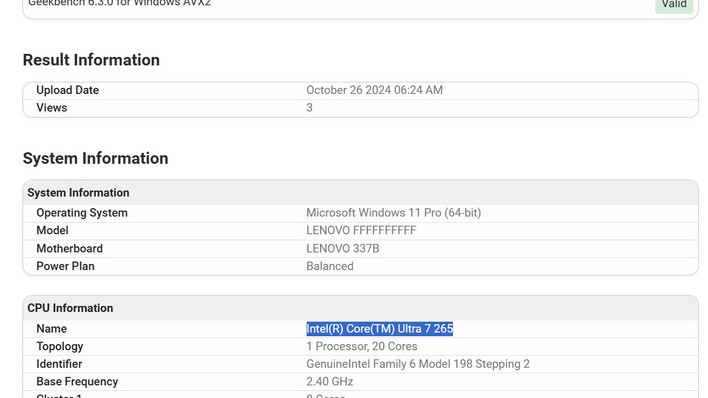The width and height of the screenshot is (708, 398).
Task: Select 'October 26 2024 06:24 AM' value
Action: [374, 90]
